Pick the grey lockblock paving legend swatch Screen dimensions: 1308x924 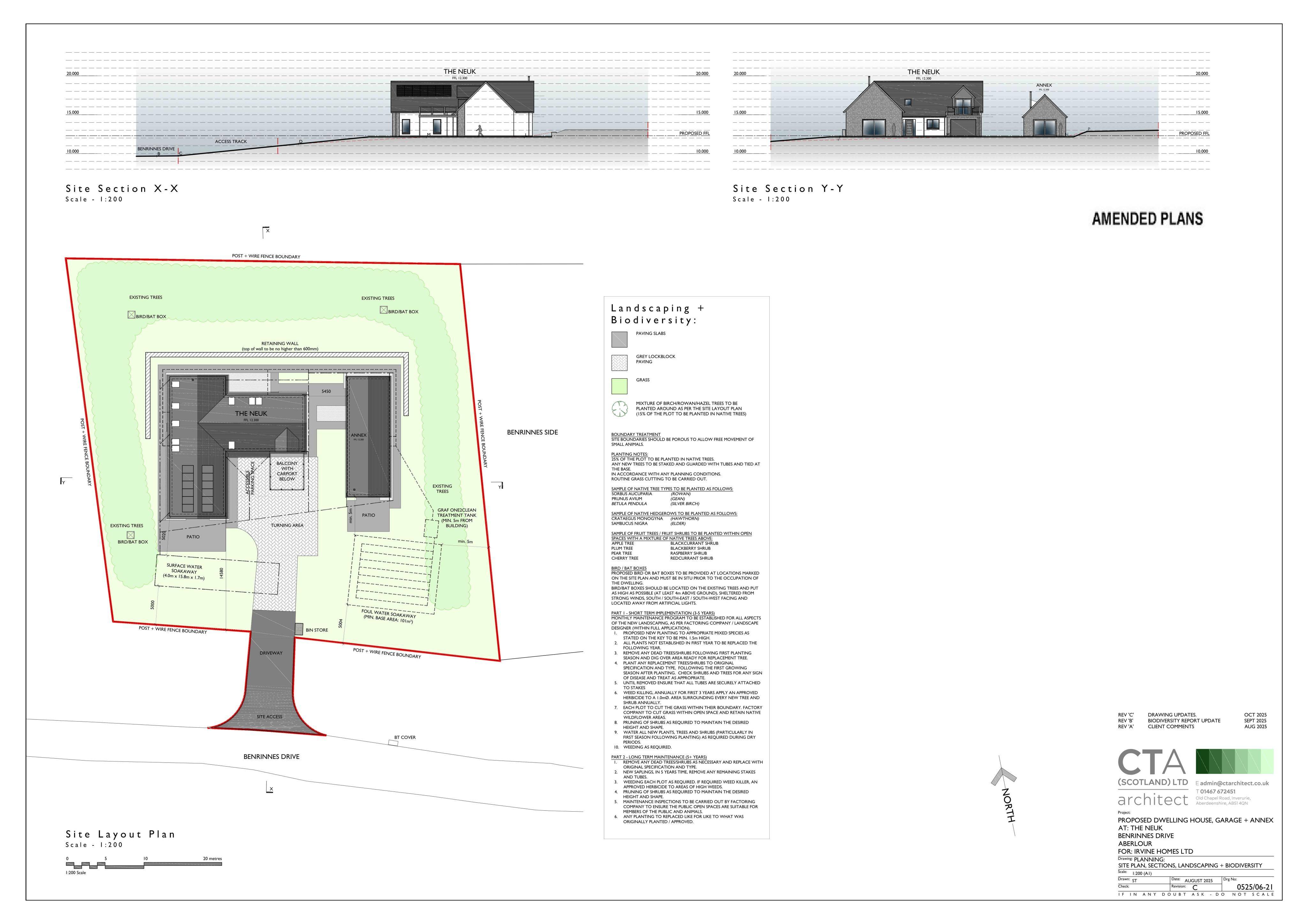(x=619, y=363)
